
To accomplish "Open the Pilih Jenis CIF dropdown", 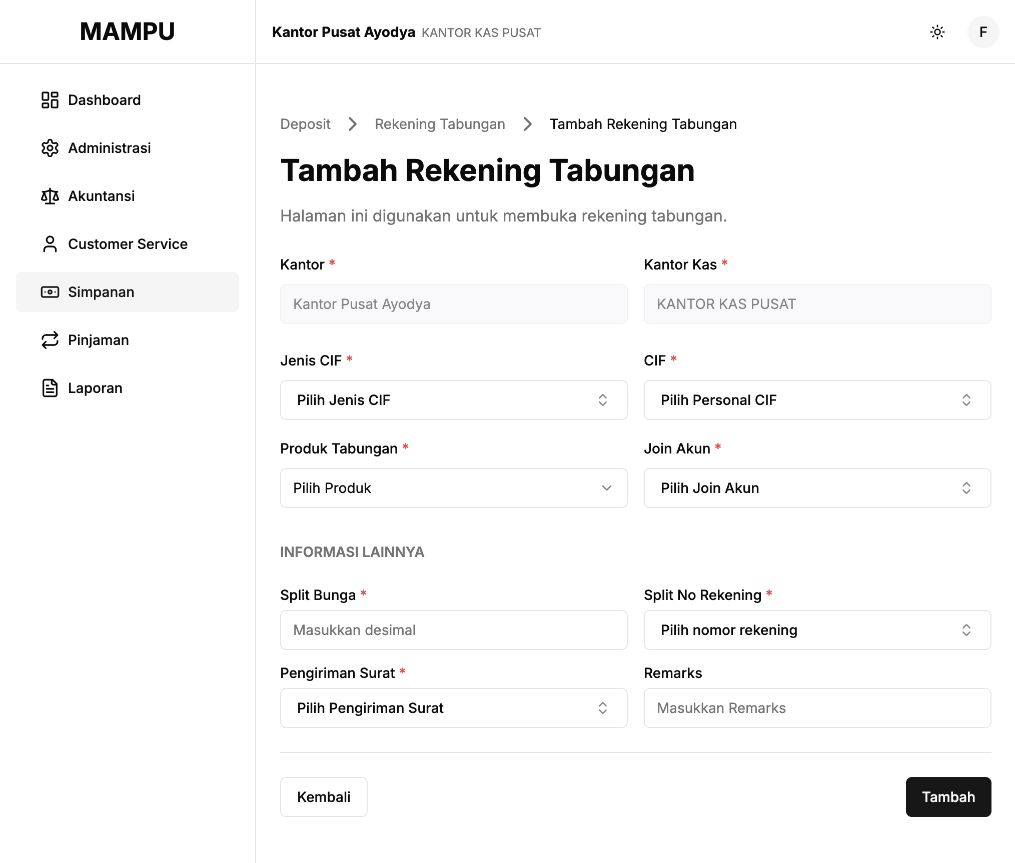I will coord(454,400).
